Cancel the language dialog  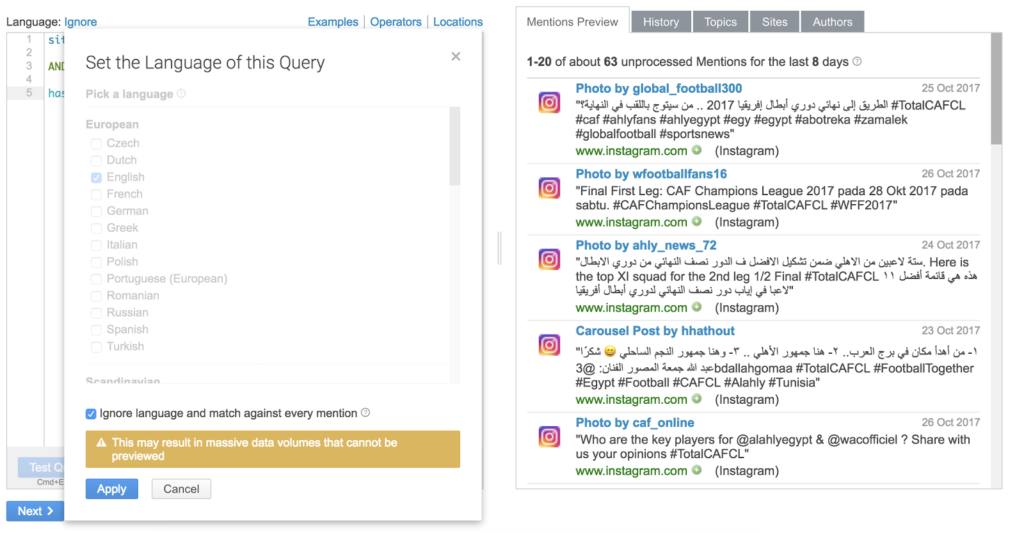[181, 489]
